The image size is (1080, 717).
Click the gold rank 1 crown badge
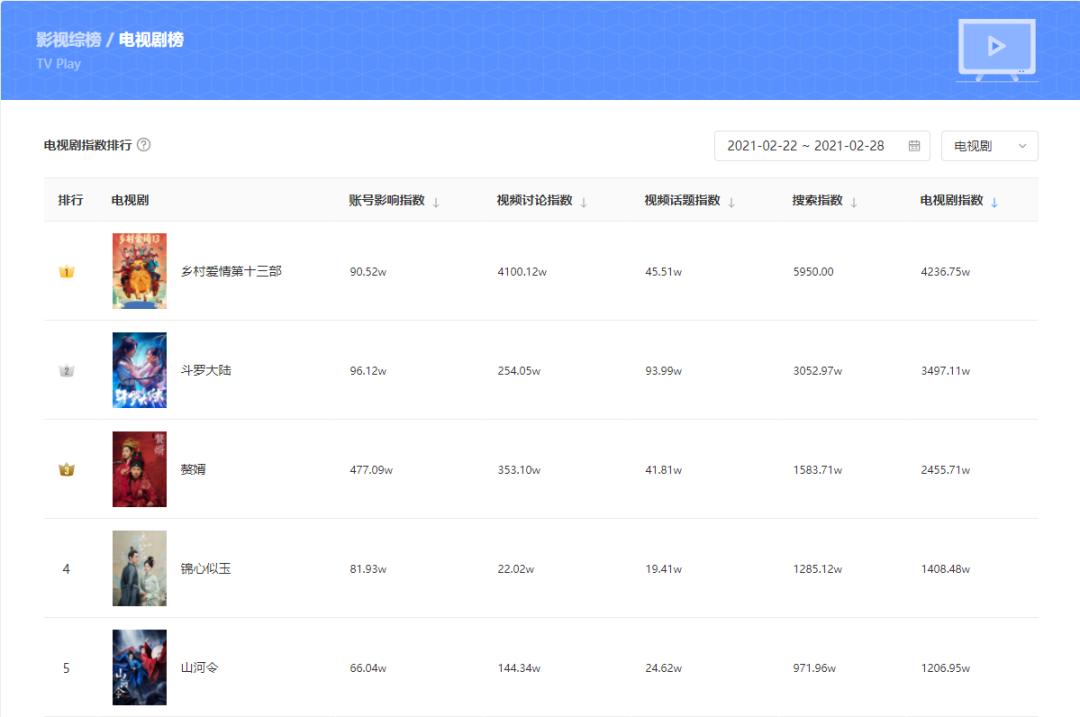(x=67, y=272)
